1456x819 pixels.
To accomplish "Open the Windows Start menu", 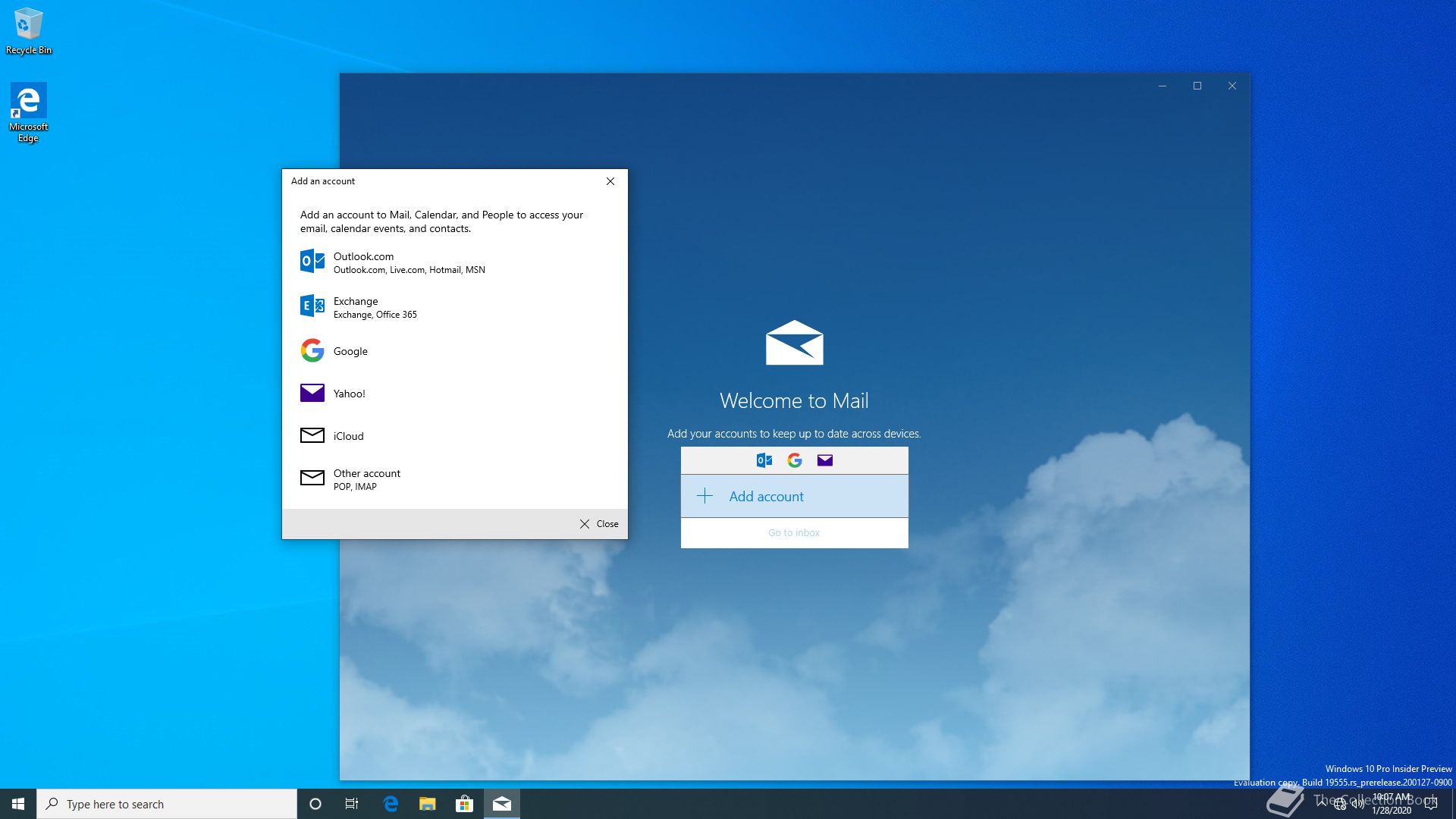I will pyautogui.click(x=18, y=804).
